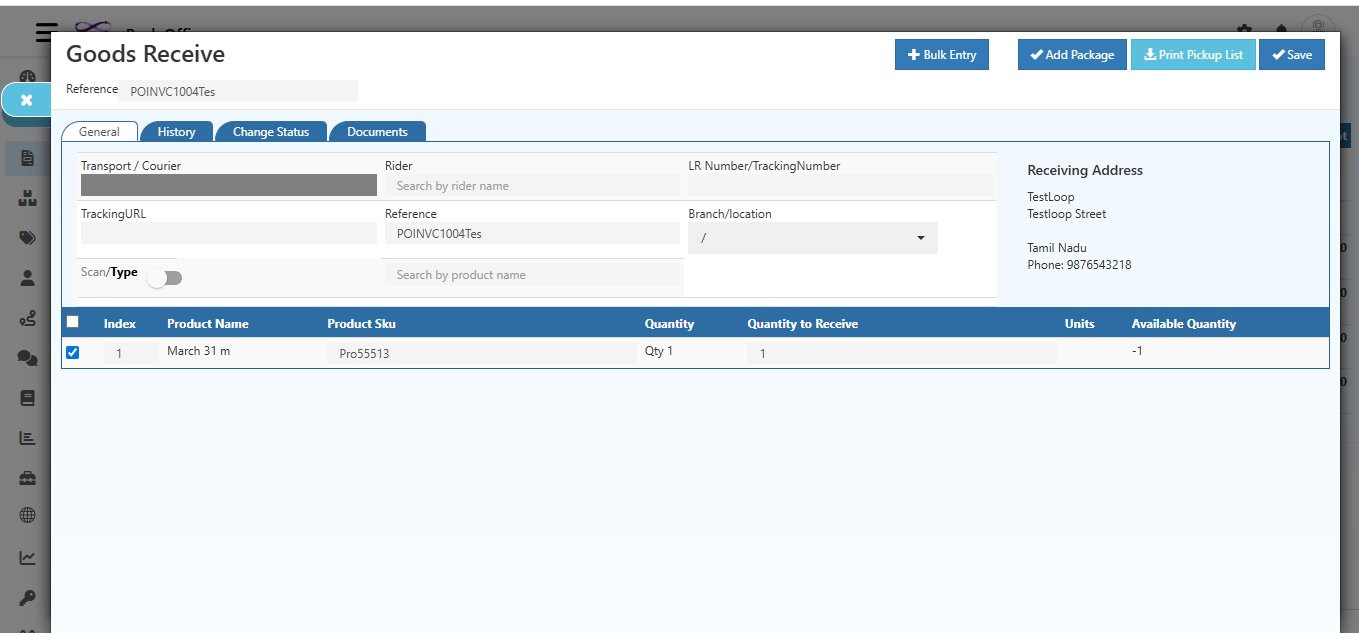
Task: Open the user profile icon in sidebar
Action: pos(27,278)
